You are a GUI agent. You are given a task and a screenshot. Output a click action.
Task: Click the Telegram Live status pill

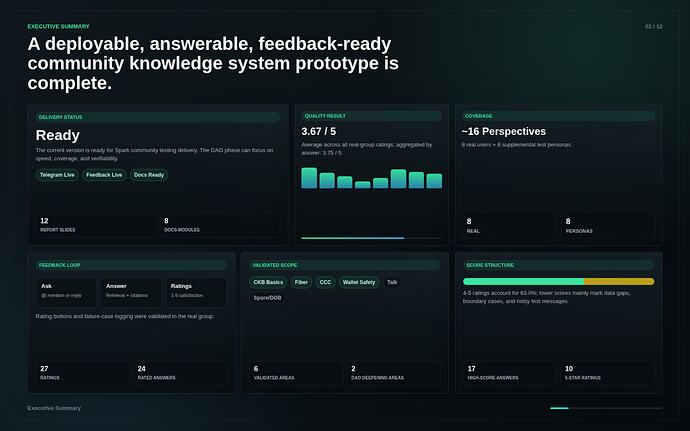pos(57,175)
